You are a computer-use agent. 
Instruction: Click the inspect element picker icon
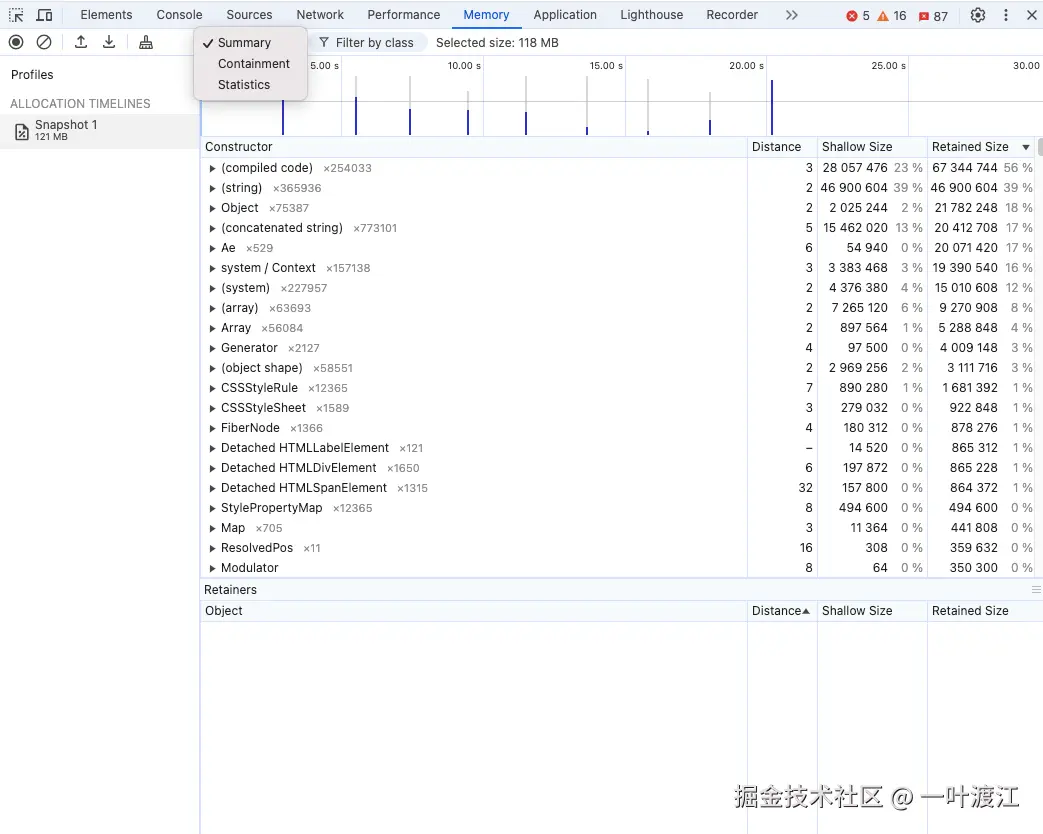point(16,15)
